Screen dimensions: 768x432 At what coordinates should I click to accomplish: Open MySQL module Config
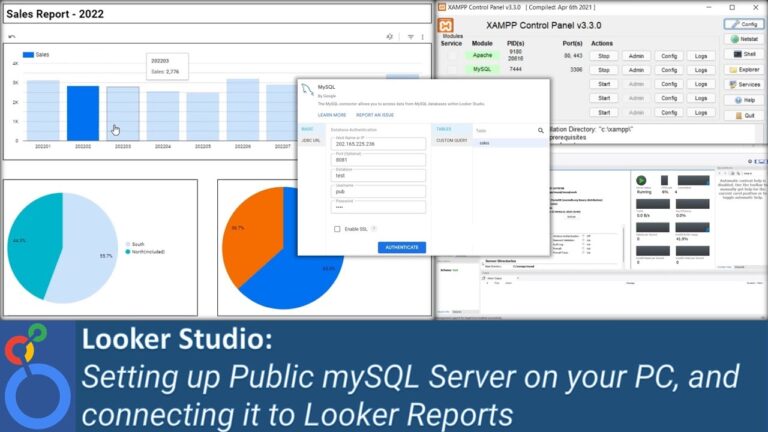(x=669, y=70)
